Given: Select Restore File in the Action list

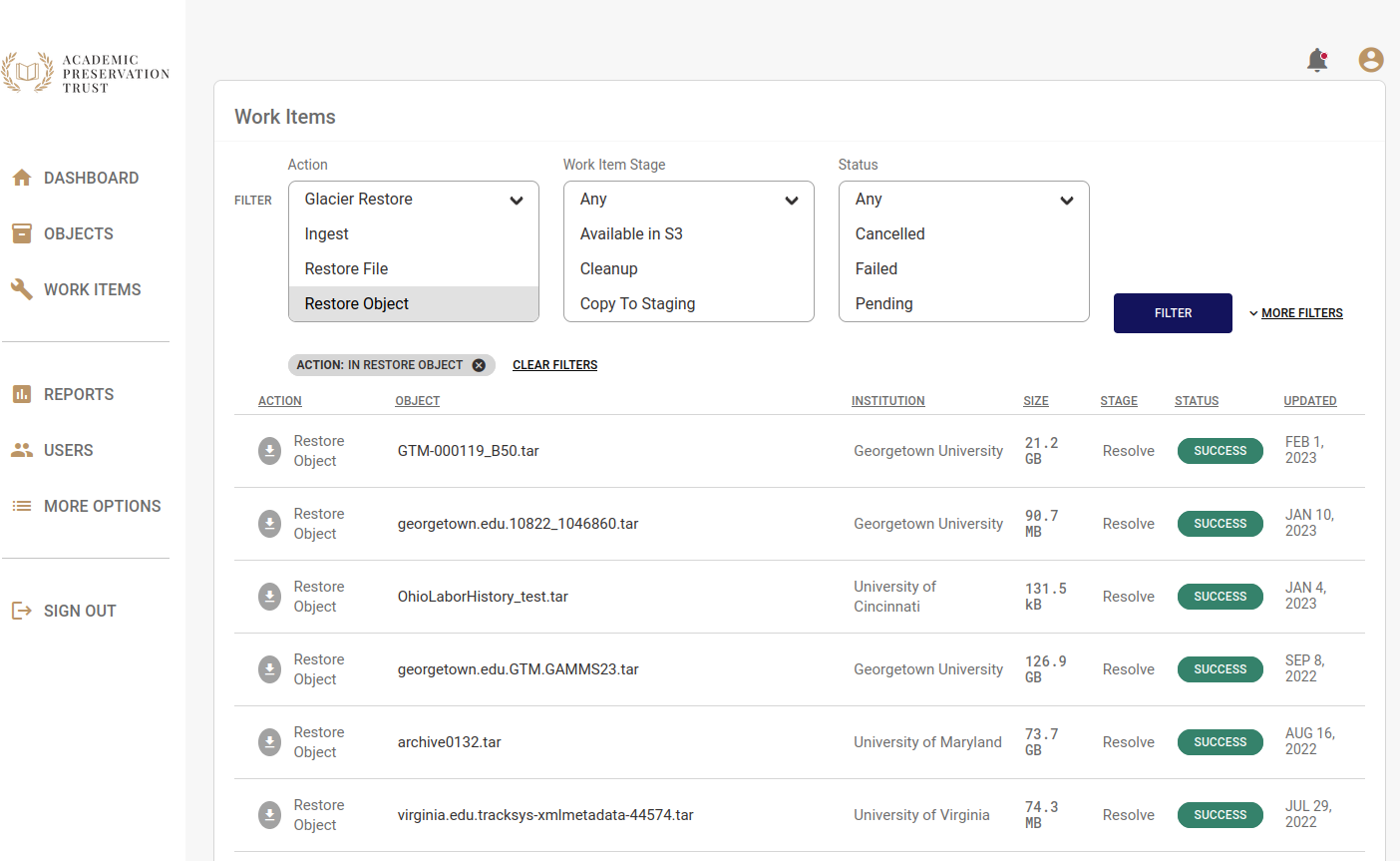Looking at the screenshot, I should (x=413, y=269).
